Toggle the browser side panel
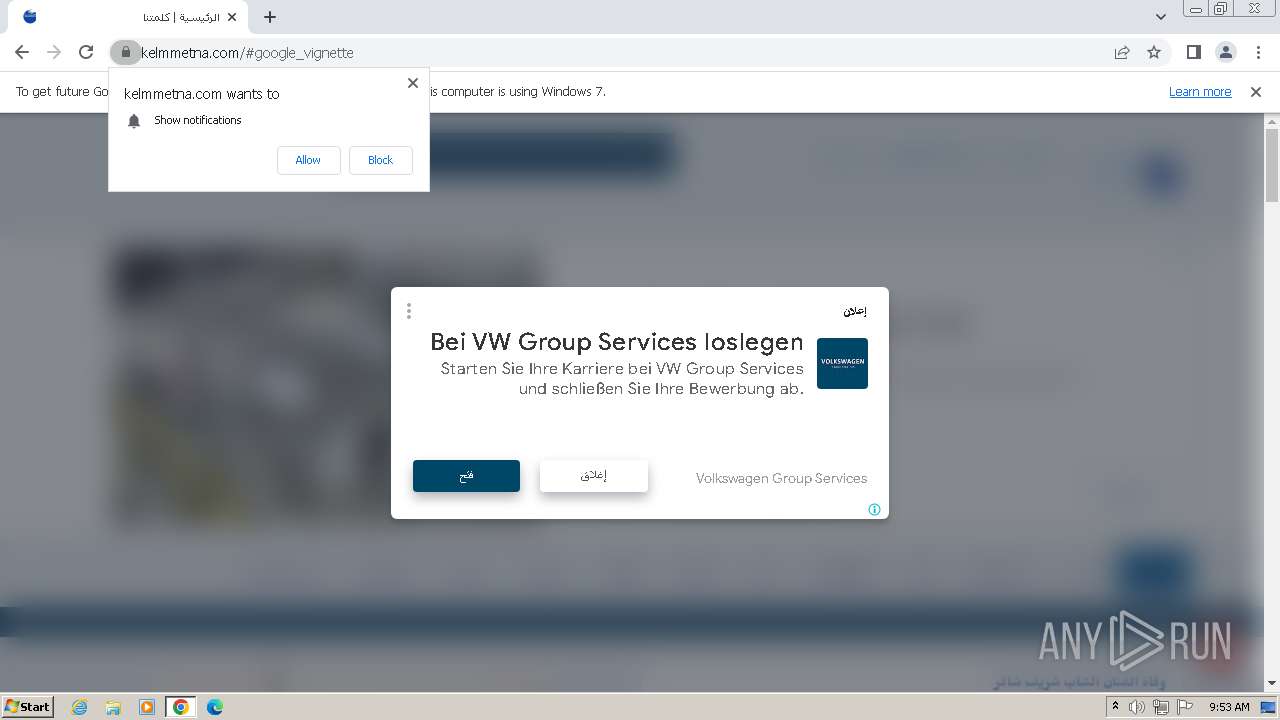 coord(1193,52)
